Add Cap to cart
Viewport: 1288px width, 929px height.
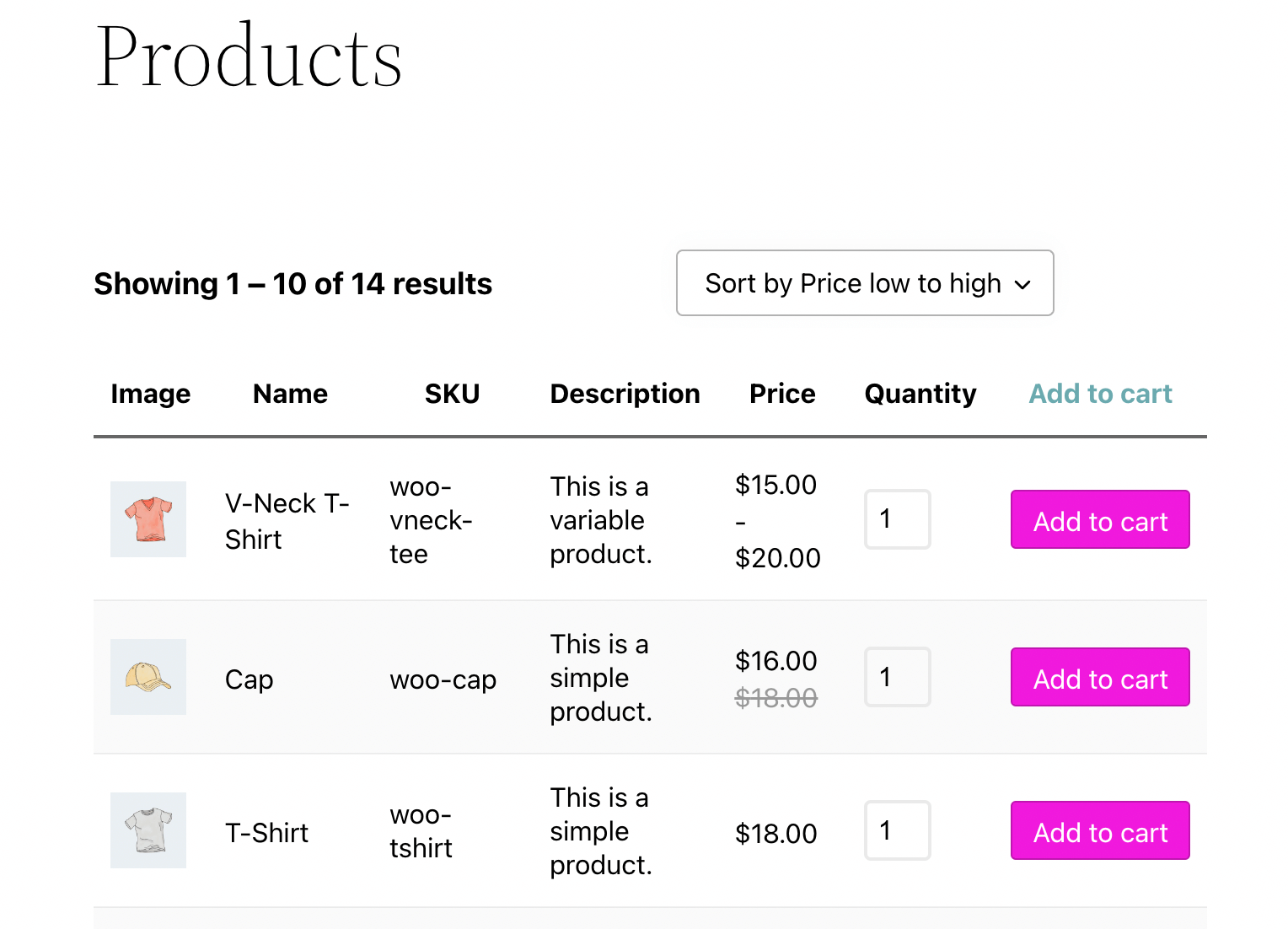click(1100, 677)
